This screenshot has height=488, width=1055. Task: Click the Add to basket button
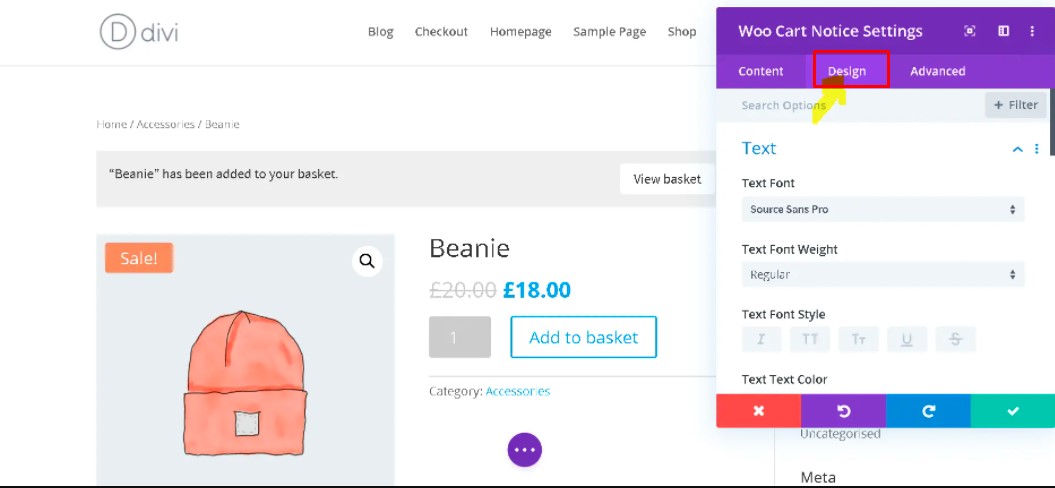[x=583, y=337]
